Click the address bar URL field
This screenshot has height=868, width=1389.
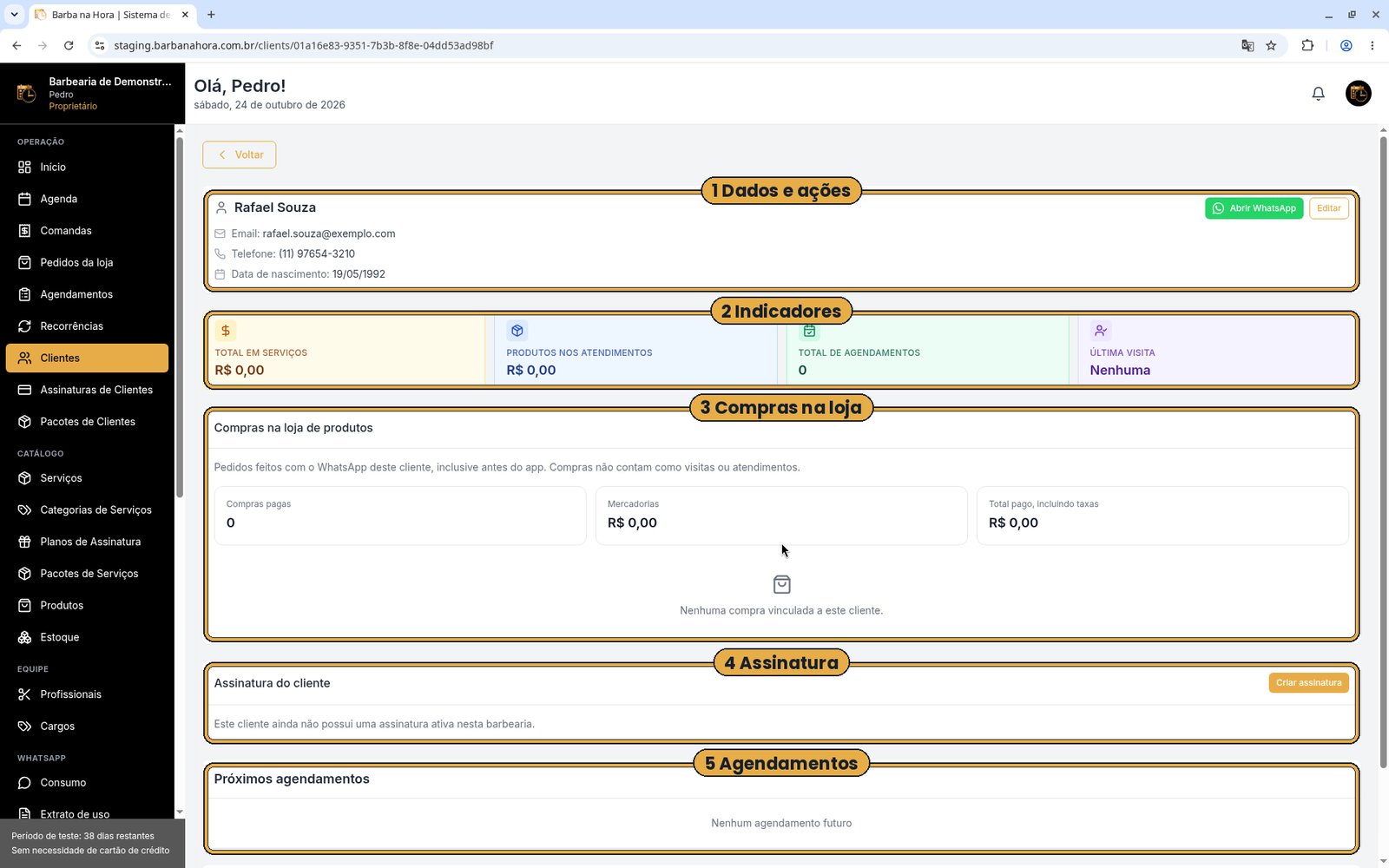pyautogui.click(x=664, y=45)
